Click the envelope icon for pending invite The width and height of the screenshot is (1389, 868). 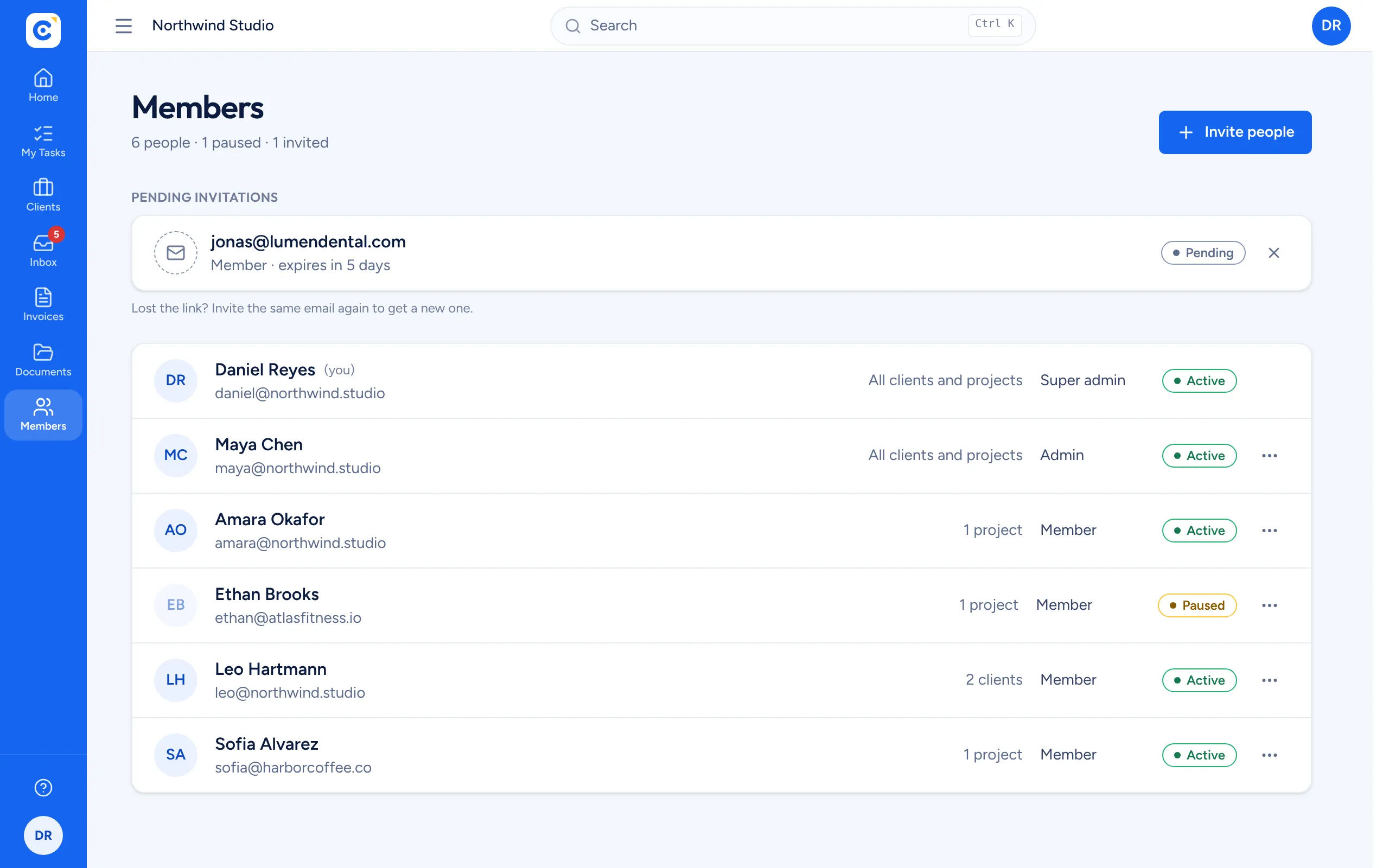(x=176, y=253)
